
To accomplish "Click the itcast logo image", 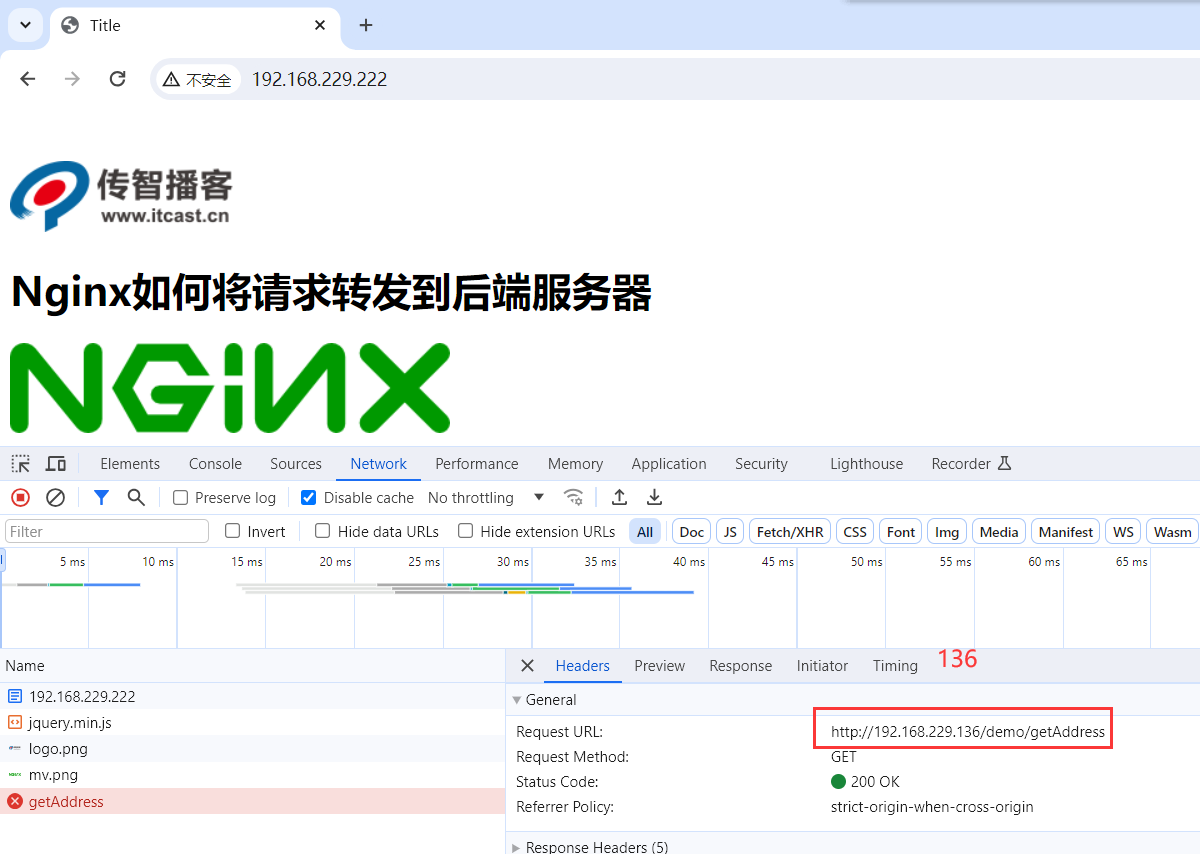I will (x=121, y=195).
